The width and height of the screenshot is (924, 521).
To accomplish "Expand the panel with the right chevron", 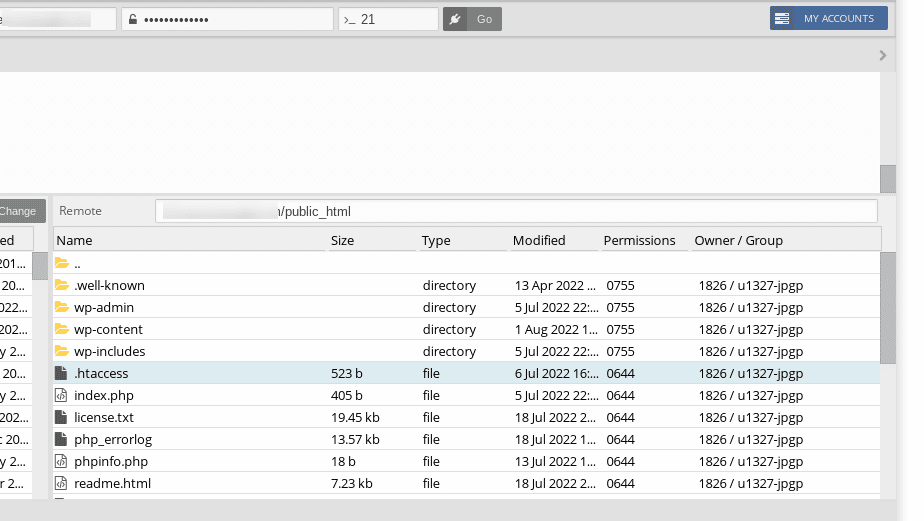I will 882,55.
